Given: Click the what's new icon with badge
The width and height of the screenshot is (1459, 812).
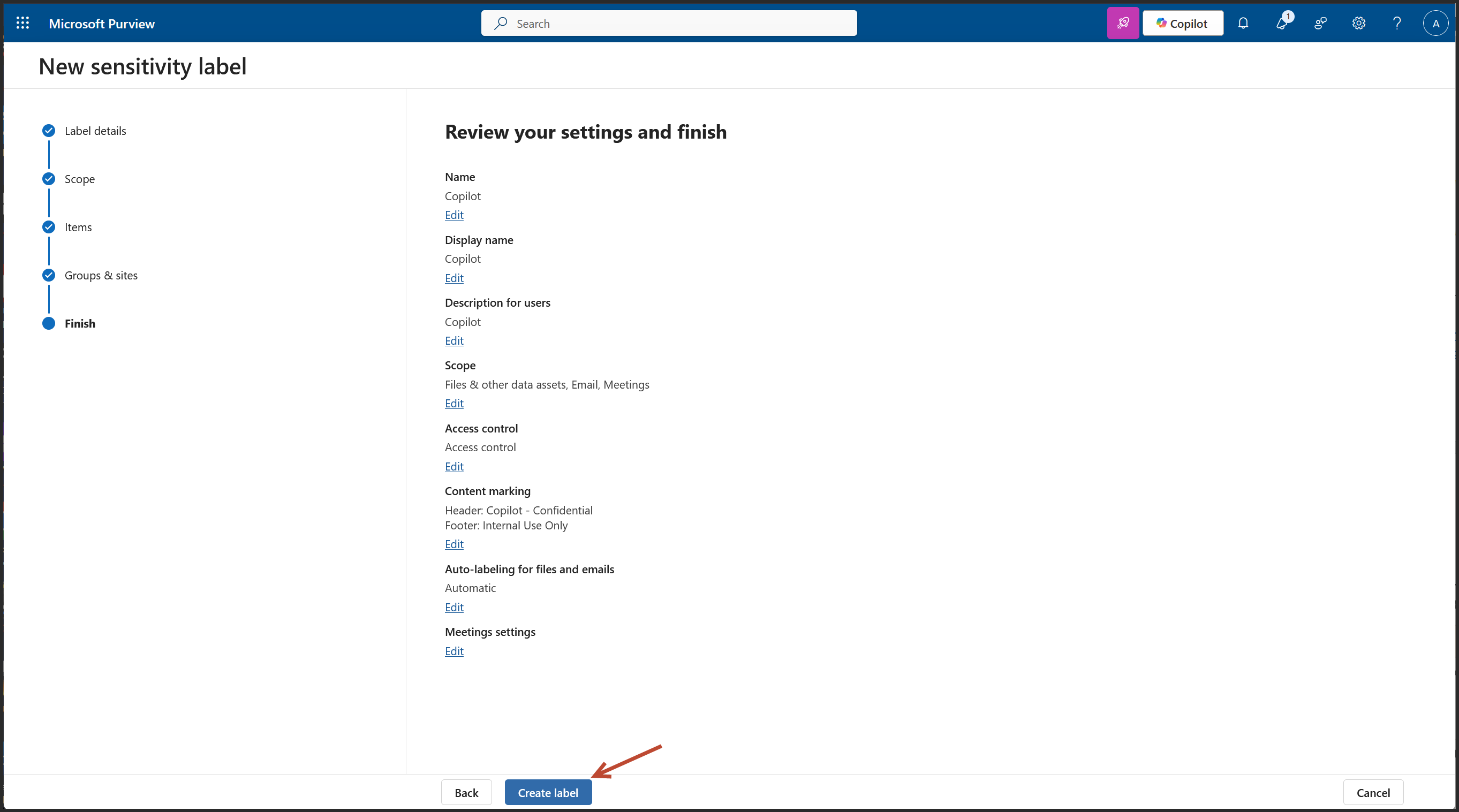Looking at the screenshot, I should click(1282, 23).
